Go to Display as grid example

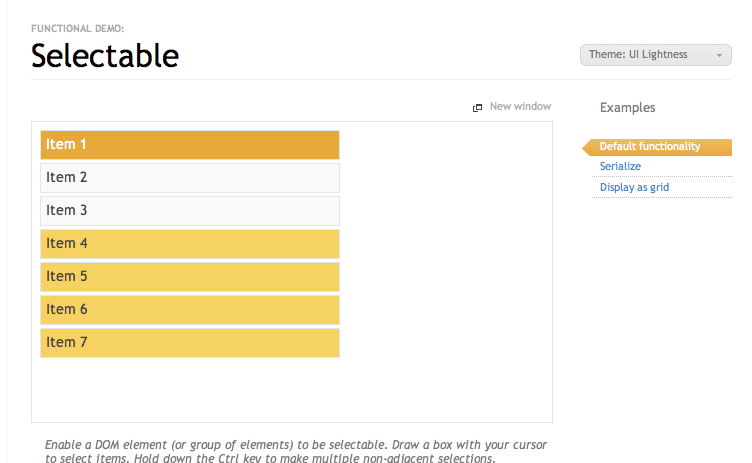634,187
